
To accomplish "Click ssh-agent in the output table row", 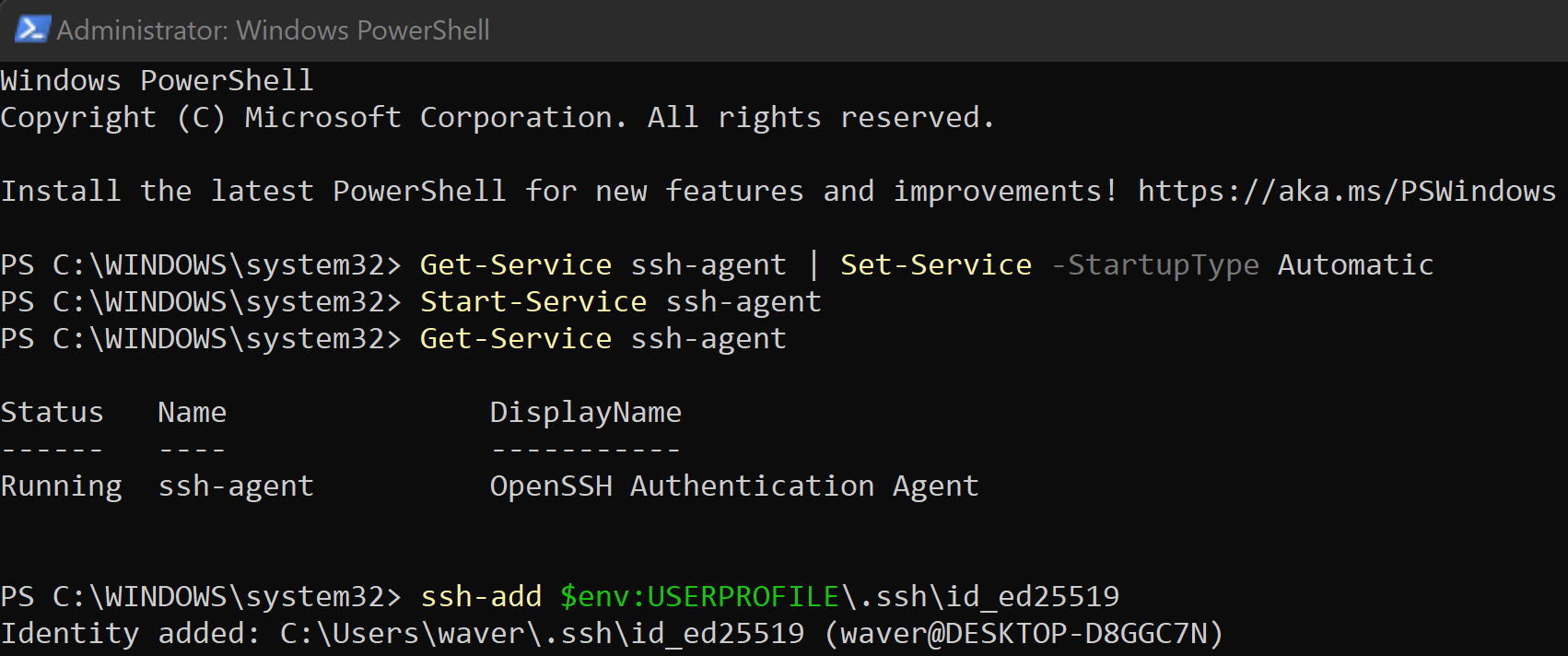I will coord(236,486).
